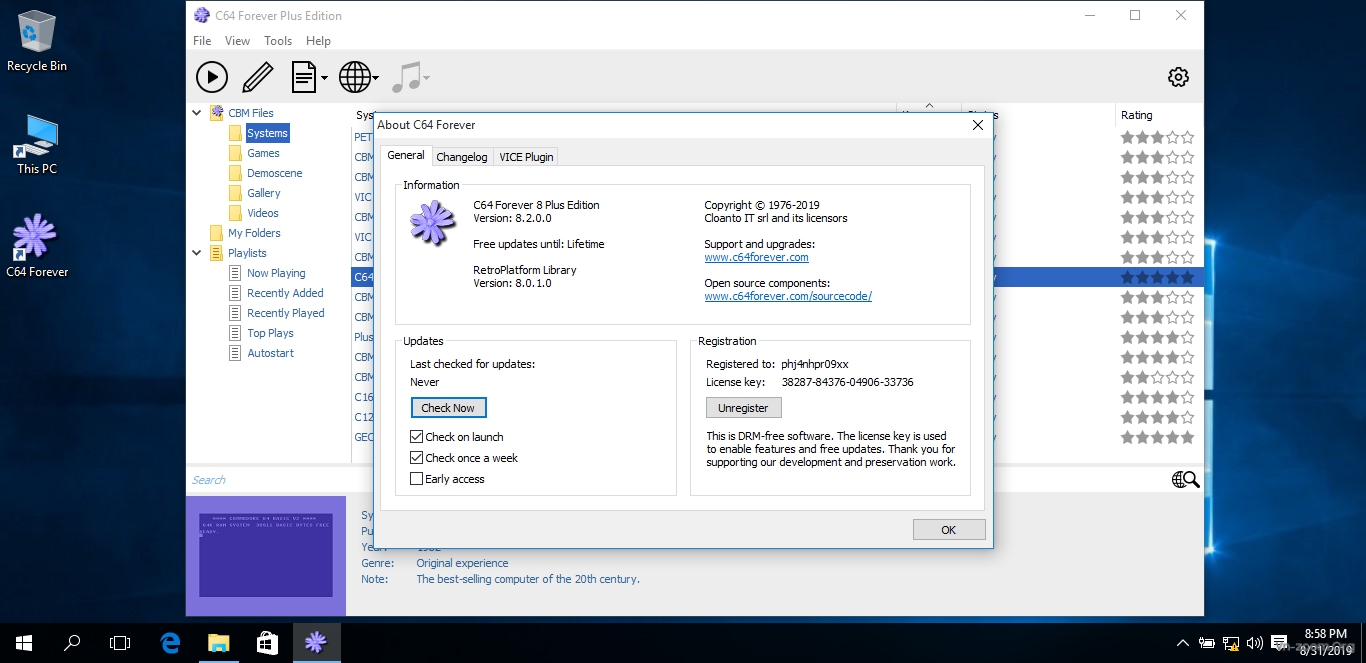Click the Check Now button
The image size is (1366, 663).
click(x=448, y=408)
